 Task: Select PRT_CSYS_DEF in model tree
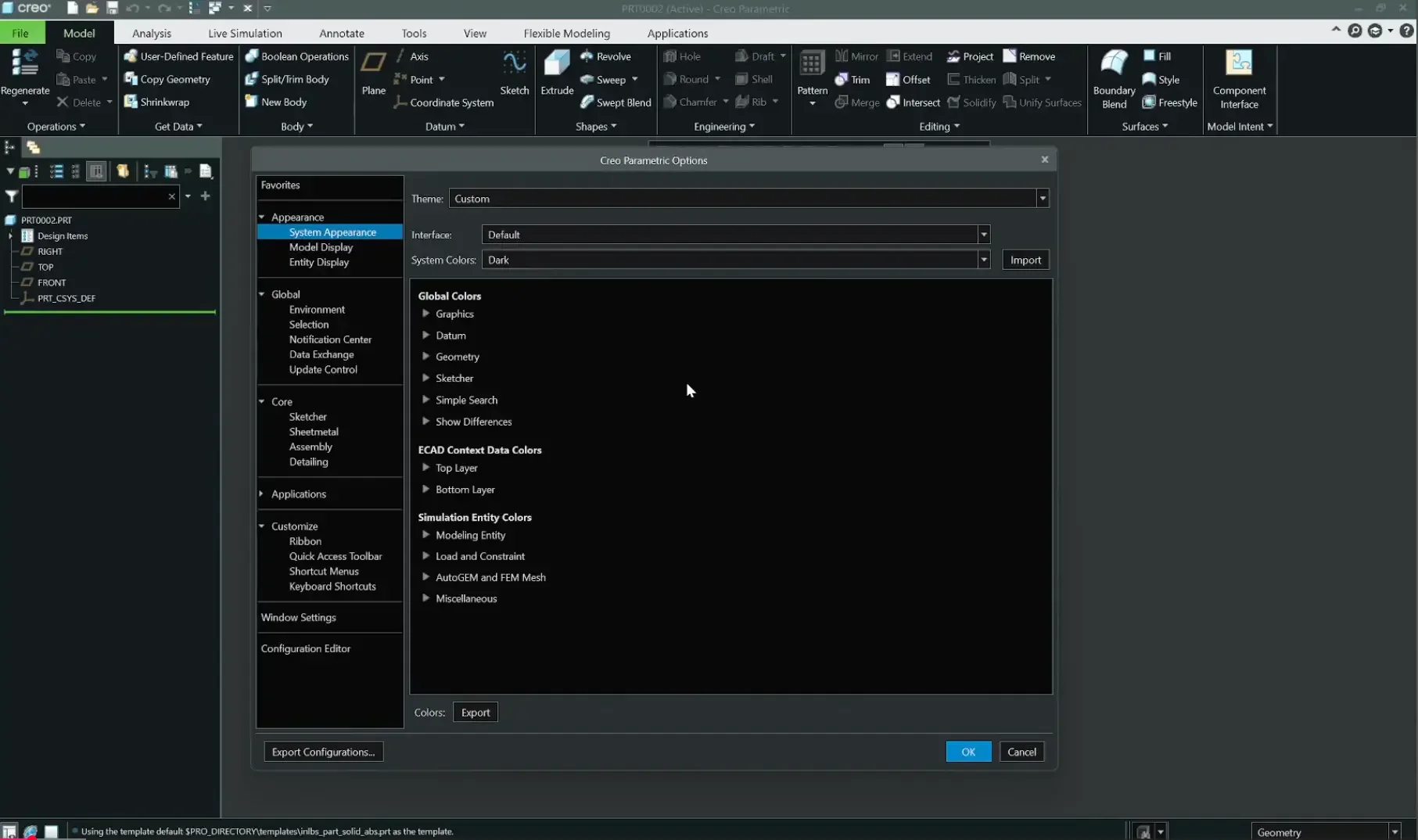tap(66, 298)
